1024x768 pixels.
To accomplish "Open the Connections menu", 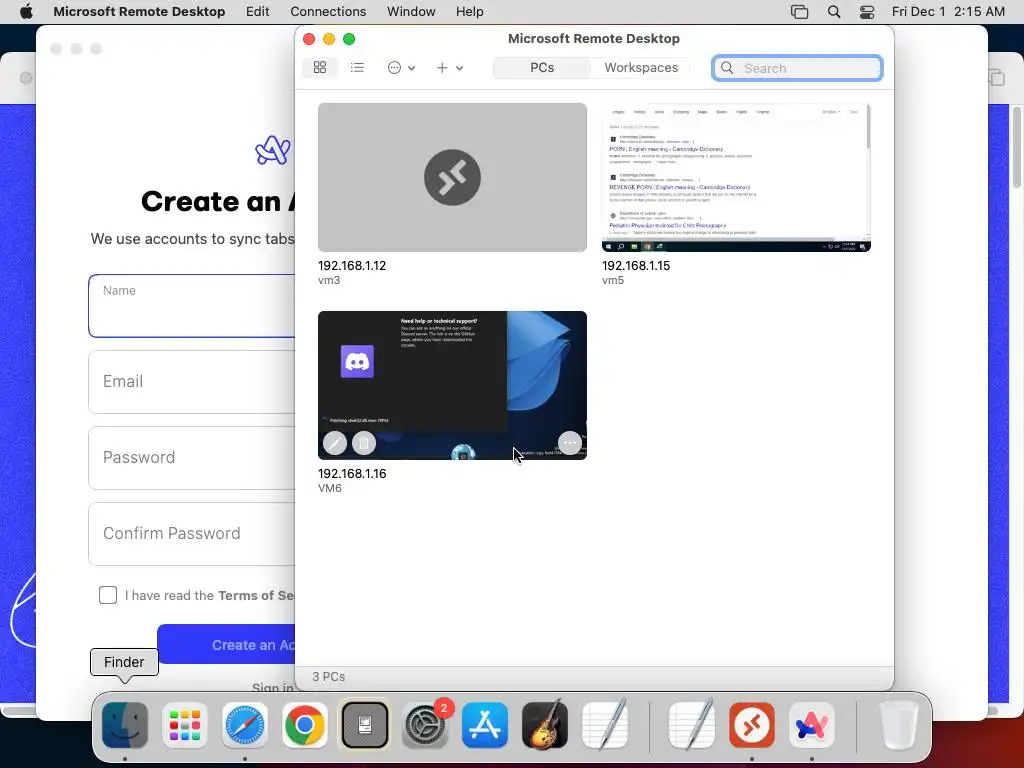I will tap(328, 12).
